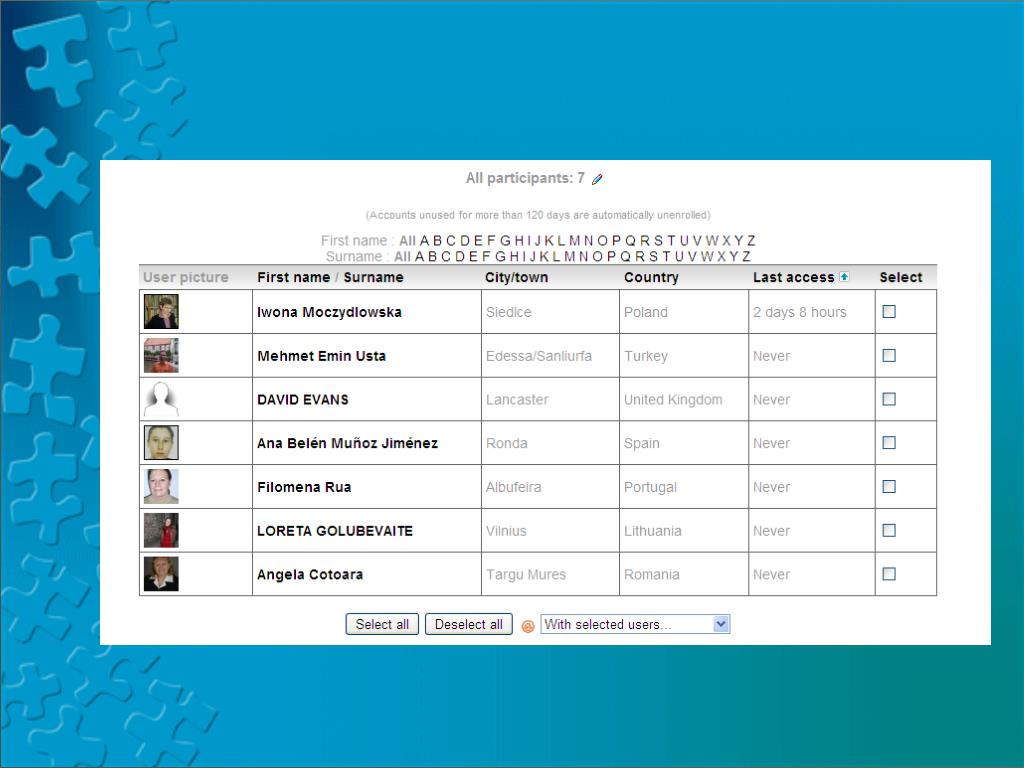This screenshot has width=1024, height=768.
Task: Click the Lancaster city cell
Action: coord(517,400)
